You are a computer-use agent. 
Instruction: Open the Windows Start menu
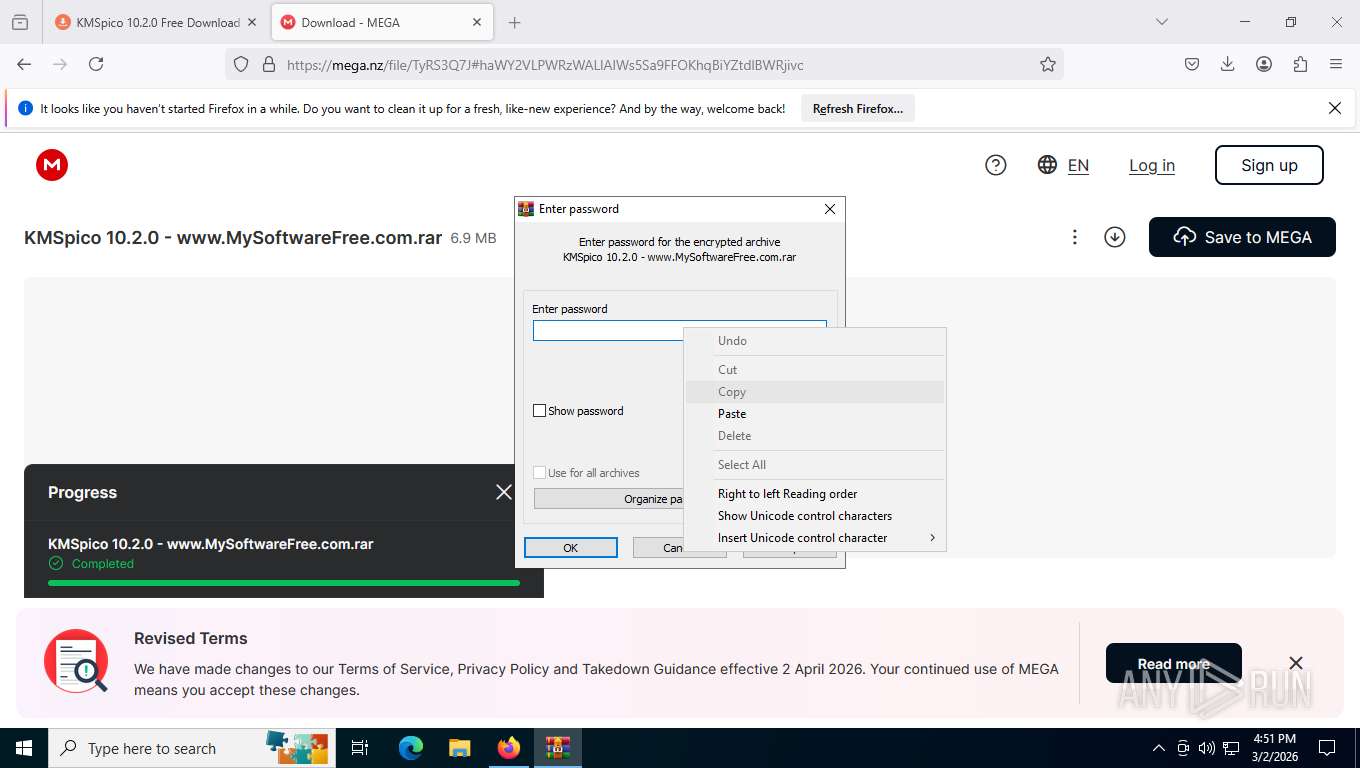click(x=24, y=748)
